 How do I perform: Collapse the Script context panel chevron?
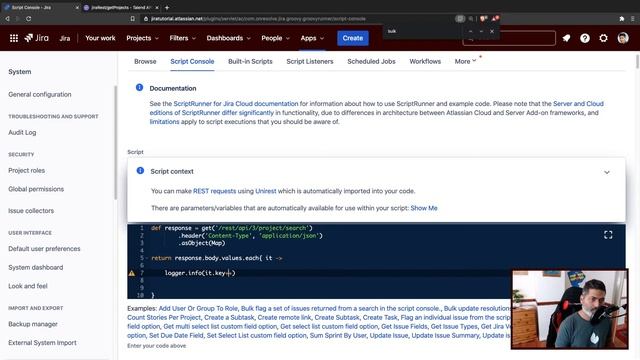pyautogui.click(x=607, y=172)
